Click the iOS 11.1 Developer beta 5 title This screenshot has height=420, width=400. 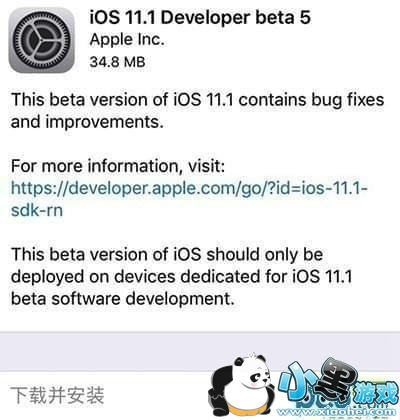pyautogui.click(x=200, y=17)
